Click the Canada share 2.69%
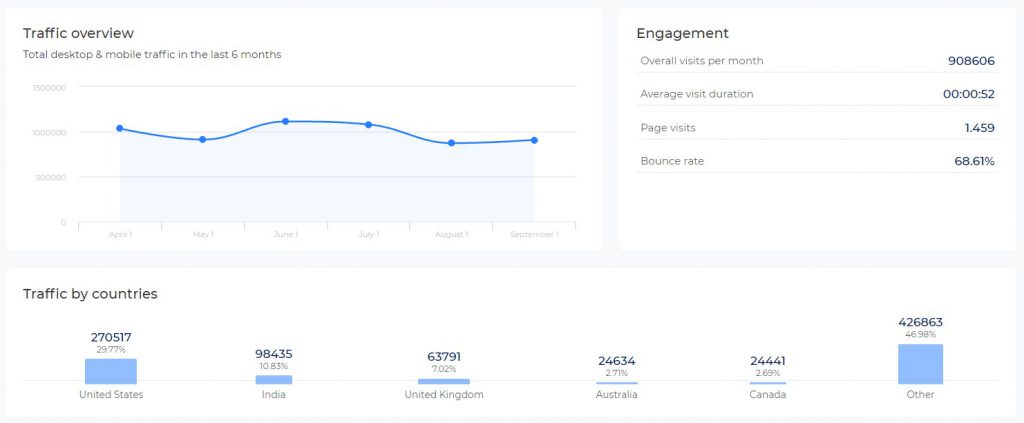The width and height of the screenshot is (1024, 423). coord(768,373)
